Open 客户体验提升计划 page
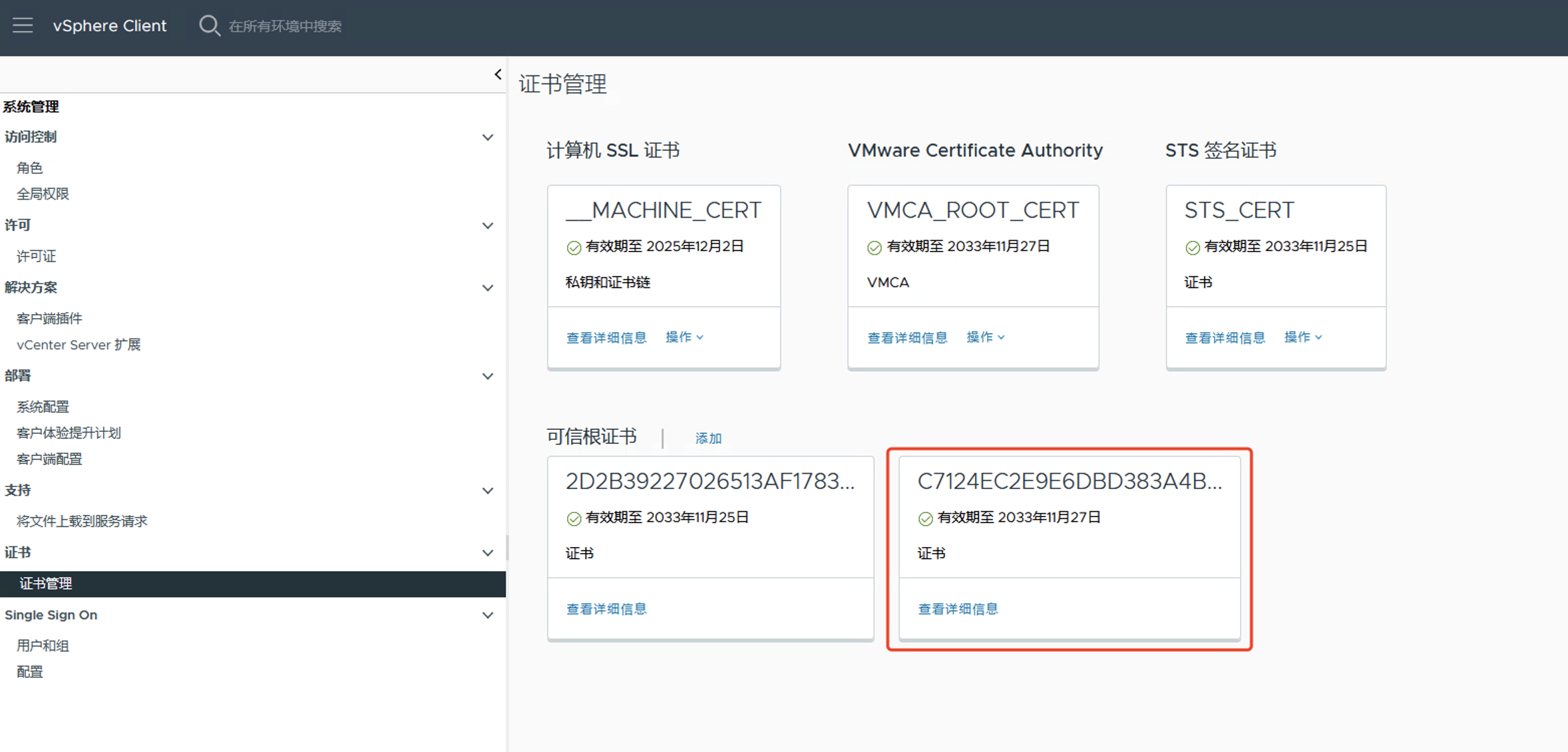Screen dimensions: 1568x752 (69, 433)
